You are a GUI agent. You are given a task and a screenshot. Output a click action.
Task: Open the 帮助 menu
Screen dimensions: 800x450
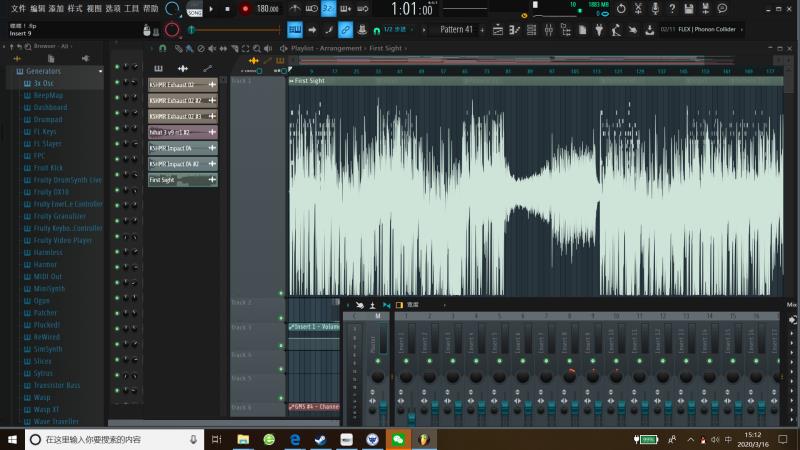tap(151, 9)
